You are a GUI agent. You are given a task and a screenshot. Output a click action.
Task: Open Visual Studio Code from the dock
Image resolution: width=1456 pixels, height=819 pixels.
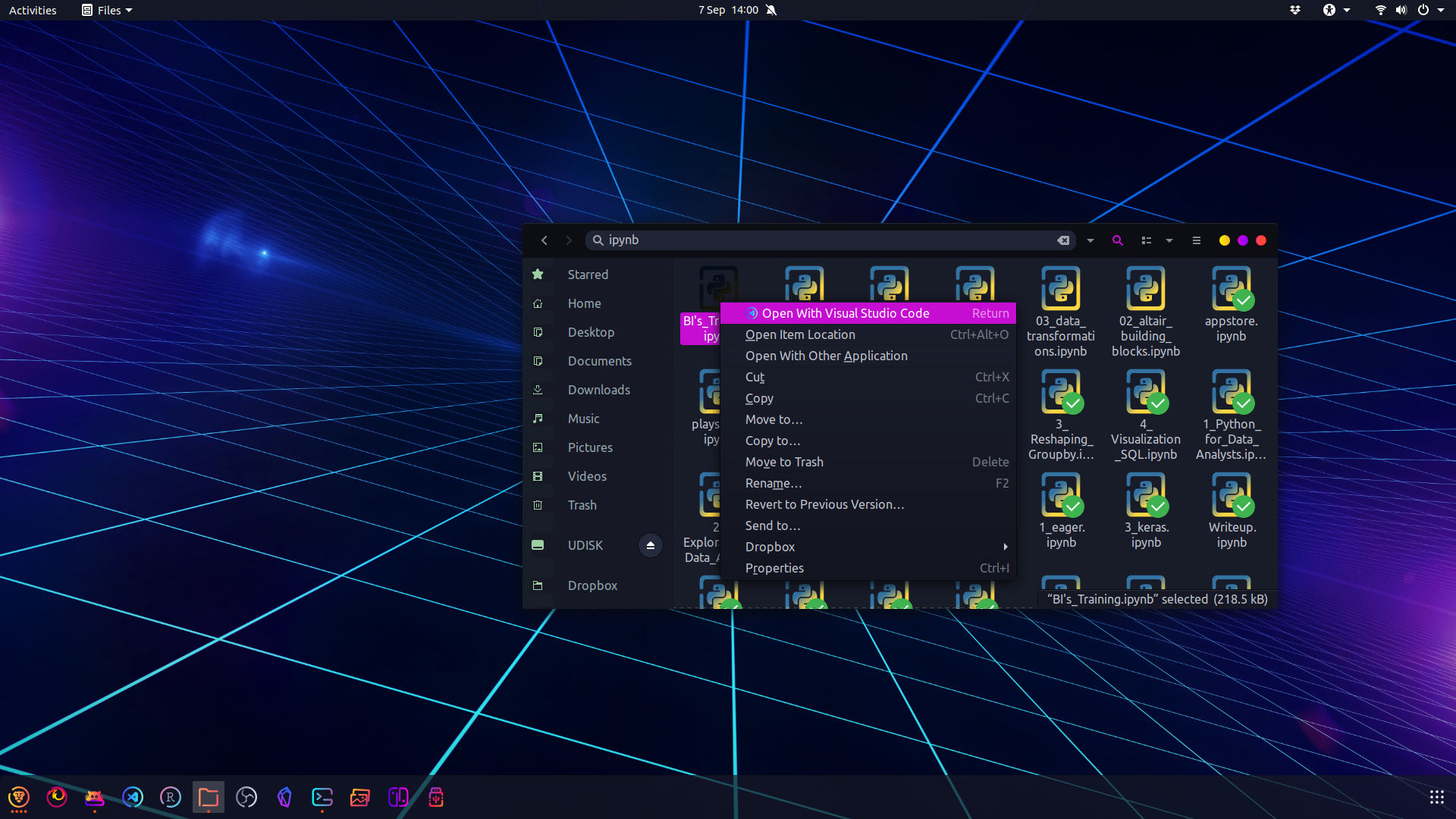[133, 797]
